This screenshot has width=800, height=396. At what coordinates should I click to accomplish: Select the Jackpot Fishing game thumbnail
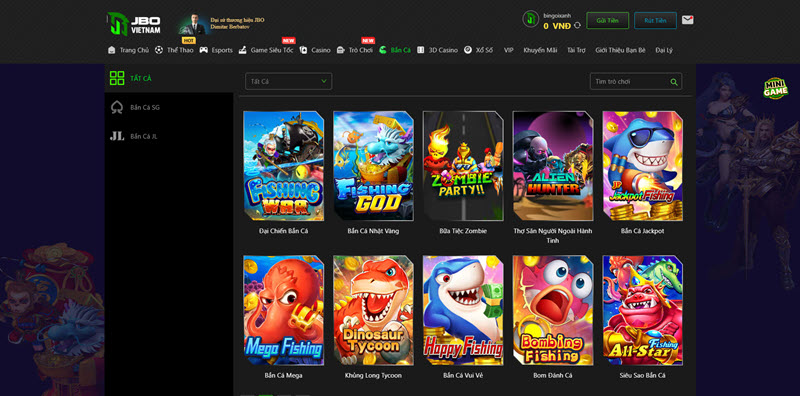[x=643, y=166]
